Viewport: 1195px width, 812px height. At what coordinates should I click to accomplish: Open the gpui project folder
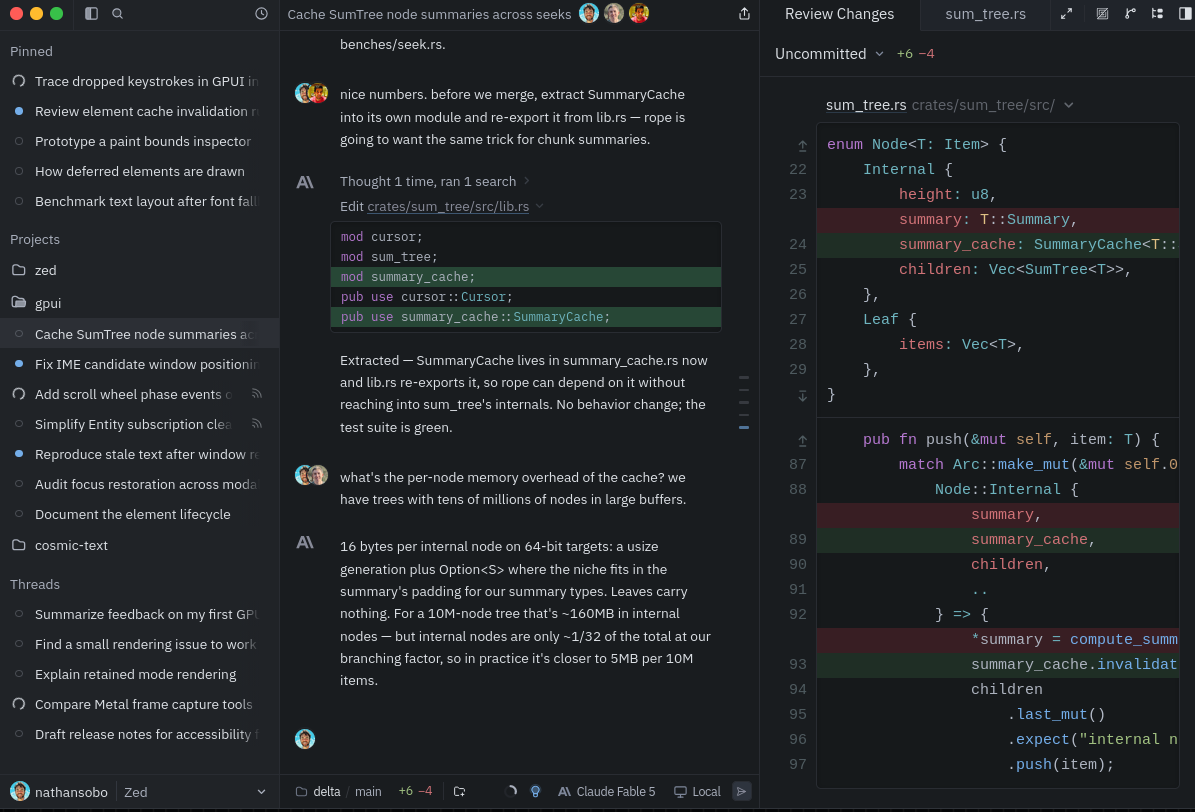pos(139,303)
